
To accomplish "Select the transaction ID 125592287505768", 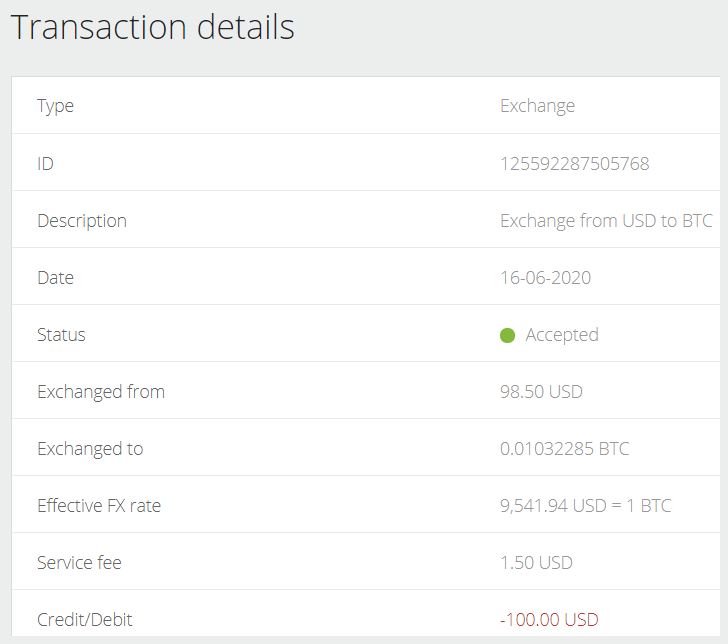I will click(x=574, y=164).
